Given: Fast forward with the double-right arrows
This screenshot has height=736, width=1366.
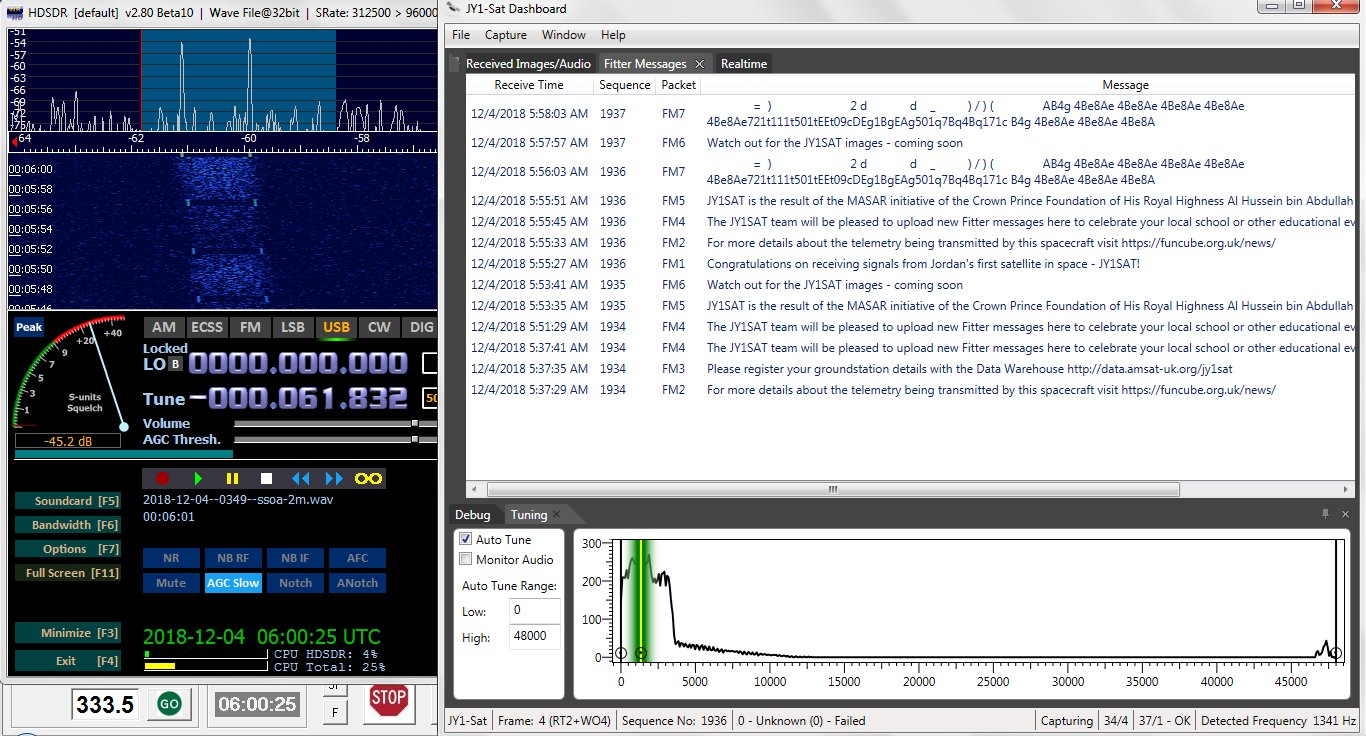Looking at the screenshot, I should coord(334,479).
